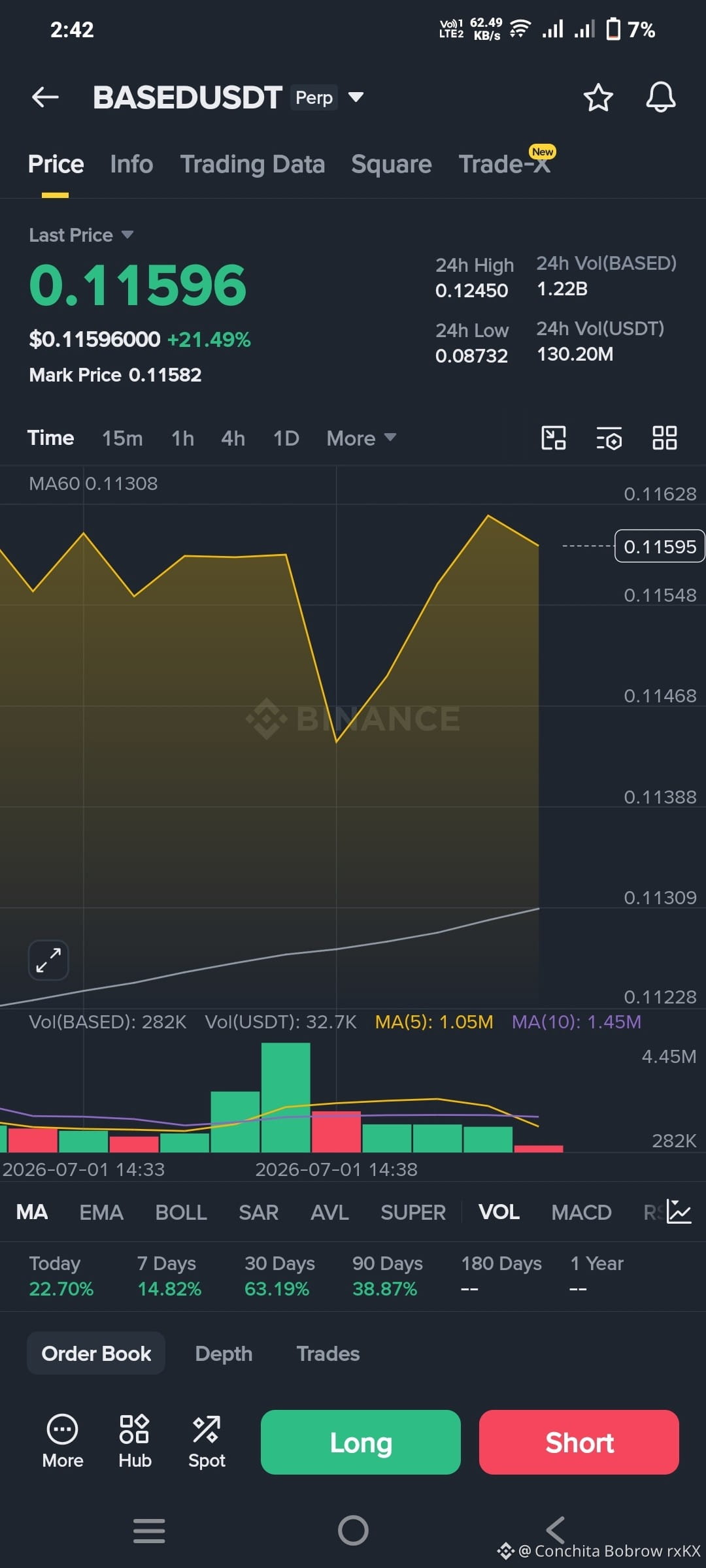Tap the large 0.11596 last price
This screenshot has width=706, height=1568.
click(138, 286)
